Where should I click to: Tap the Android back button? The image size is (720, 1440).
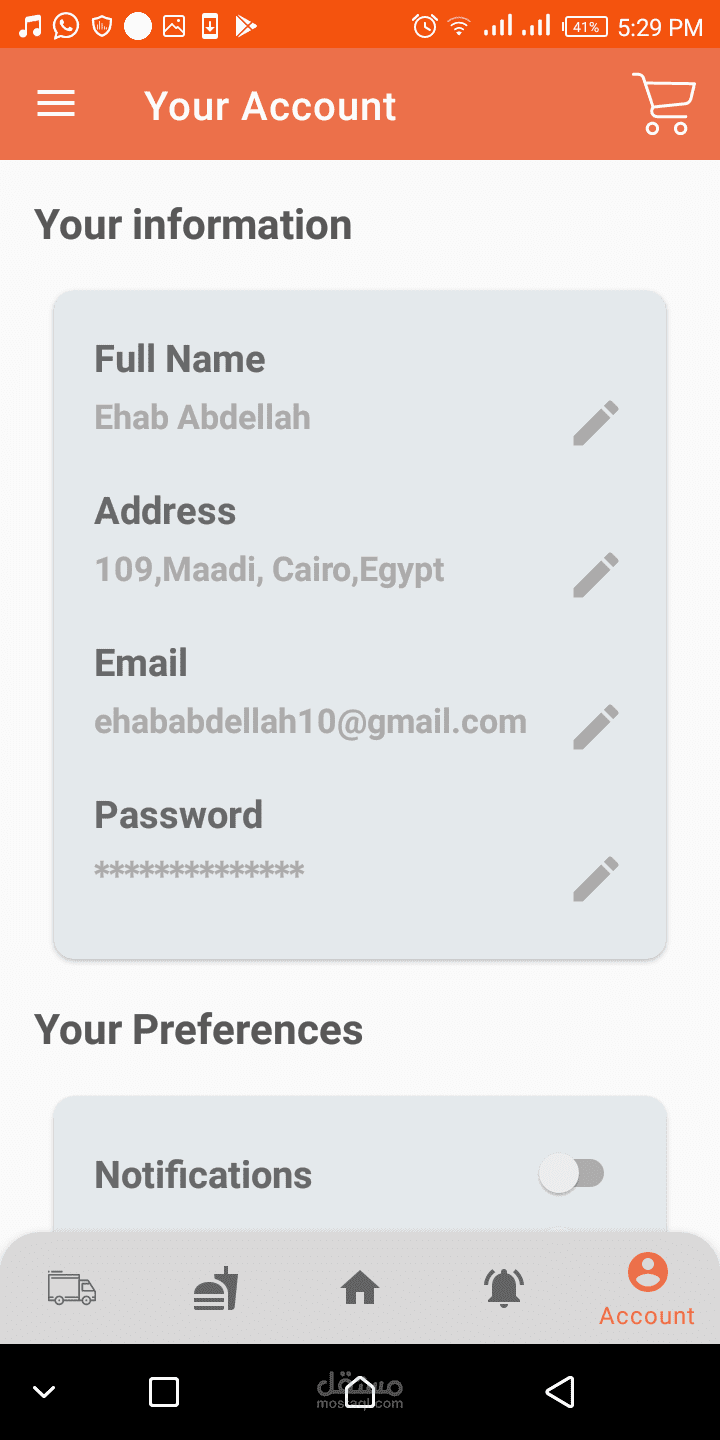click(x=560, y=1392)
